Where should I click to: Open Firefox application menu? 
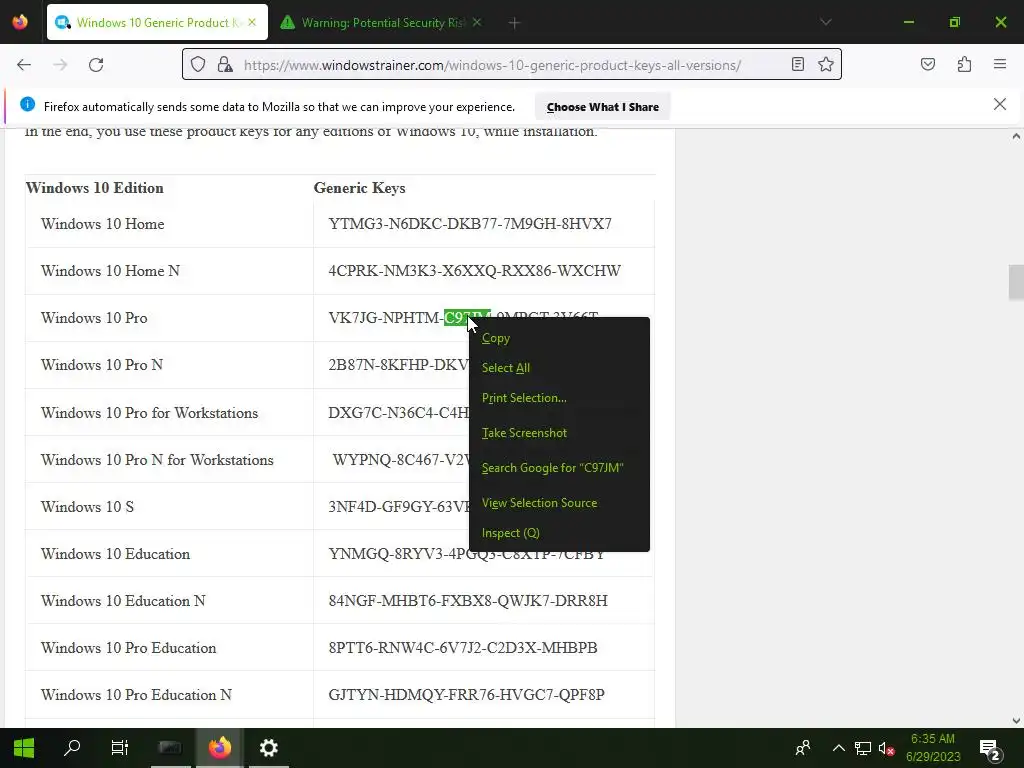tap(1000, 64)
